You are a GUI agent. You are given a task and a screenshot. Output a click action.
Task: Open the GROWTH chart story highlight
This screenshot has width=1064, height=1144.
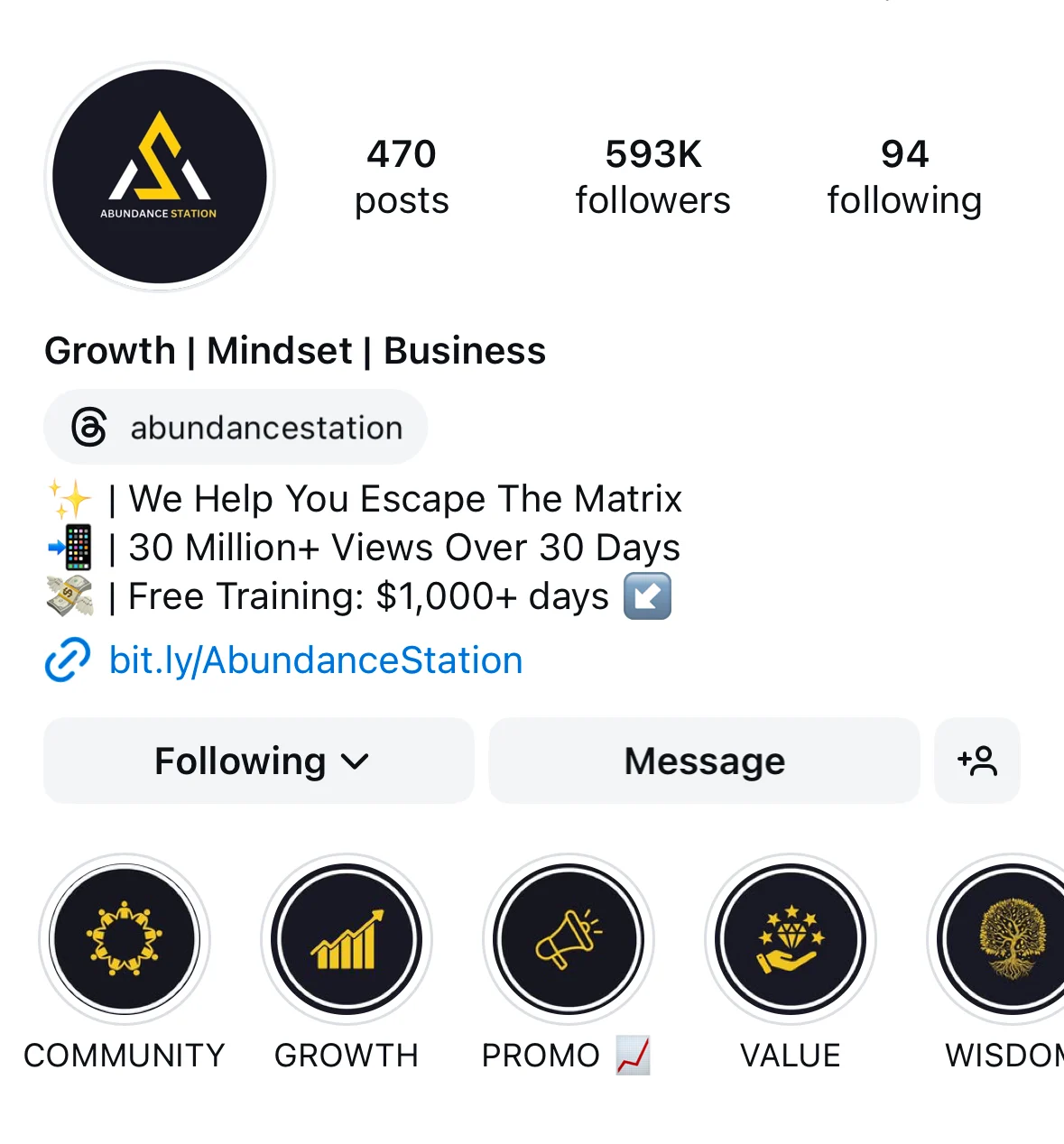tap(347, 939)
